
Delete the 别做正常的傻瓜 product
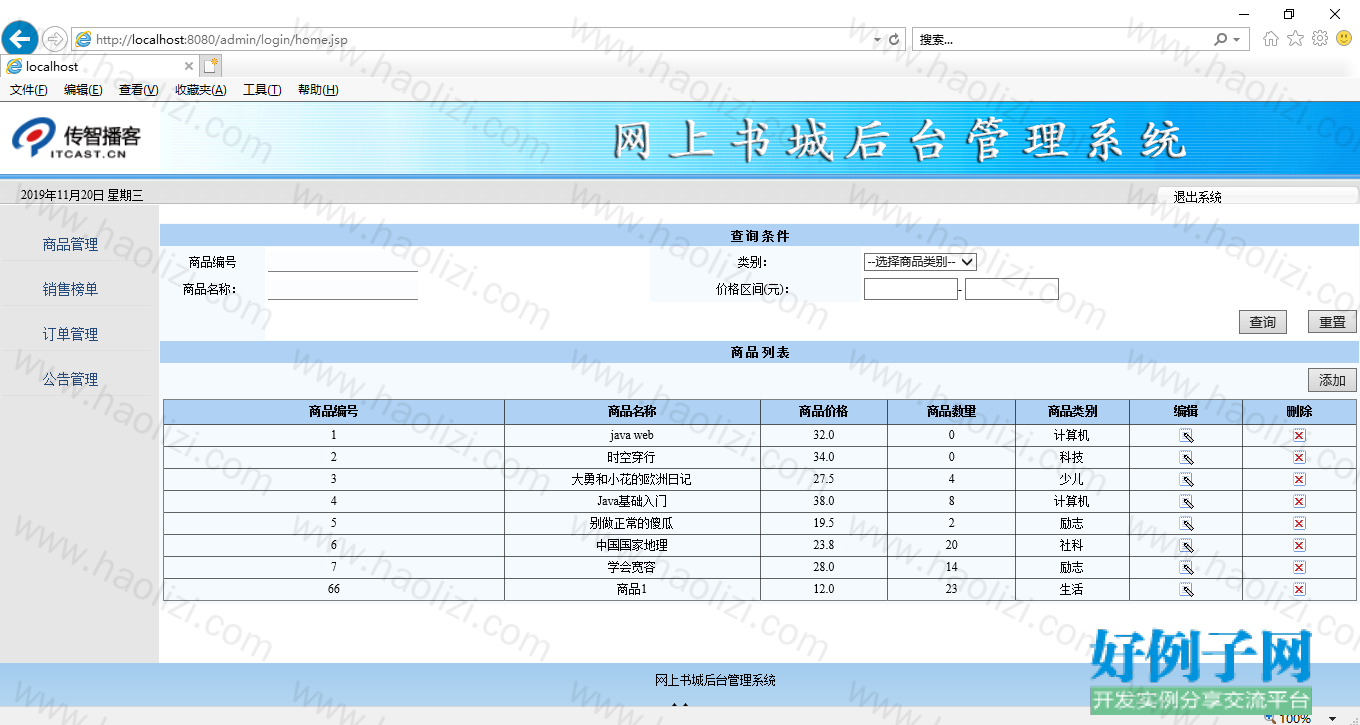pyautogui.click(x=1299, y=523)
